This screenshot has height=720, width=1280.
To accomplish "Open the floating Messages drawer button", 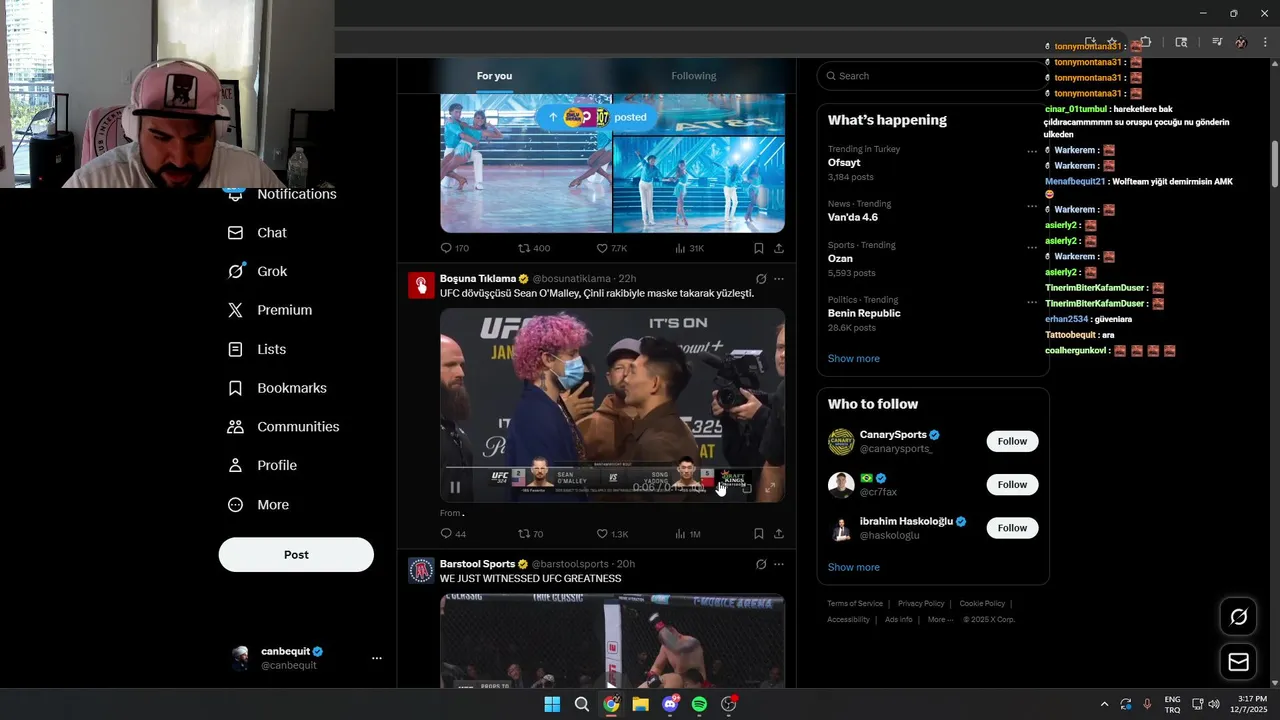I will pos(1238,662).
